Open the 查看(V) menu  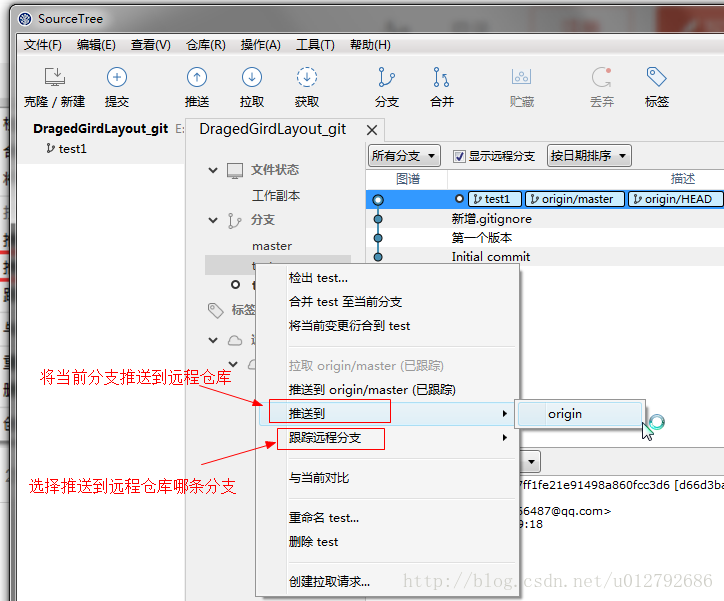(x=151, y=45)
